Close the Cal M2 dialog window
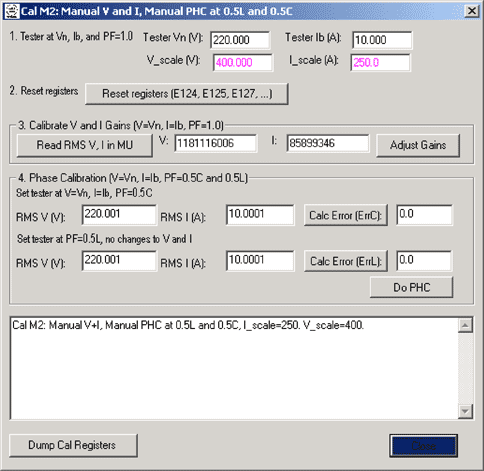The width and height of the screenshot is (484, 471). pos(471,11)
